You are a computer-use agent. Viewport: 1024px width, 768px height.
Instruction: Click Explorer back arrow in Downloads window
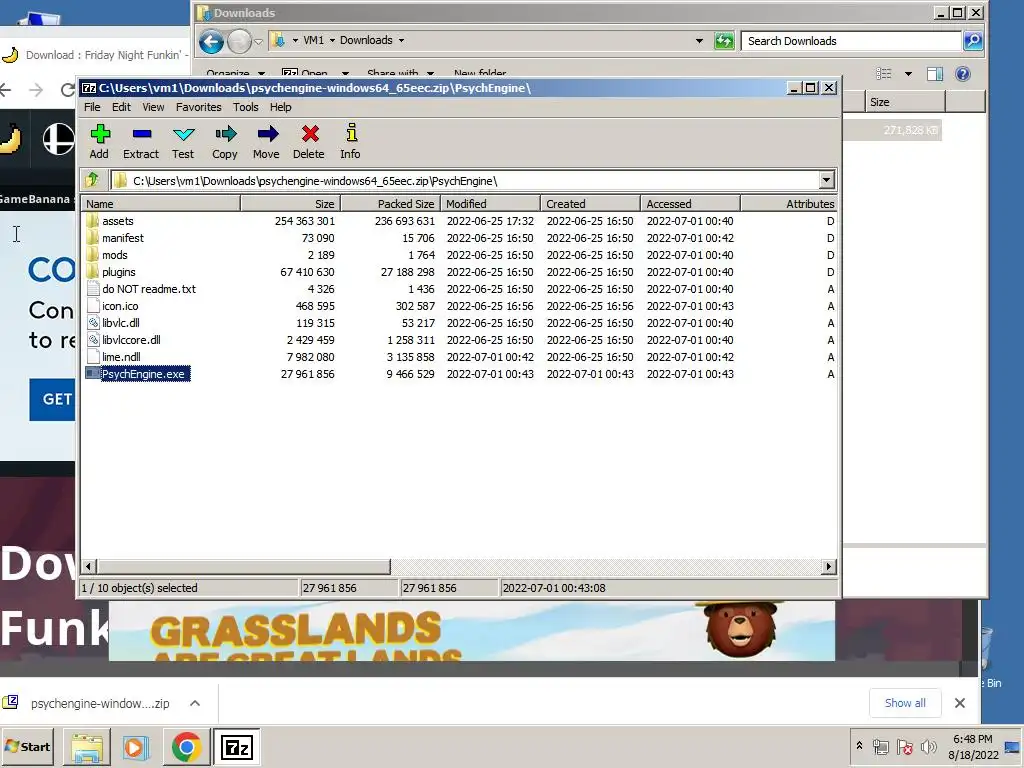[211, 42]
